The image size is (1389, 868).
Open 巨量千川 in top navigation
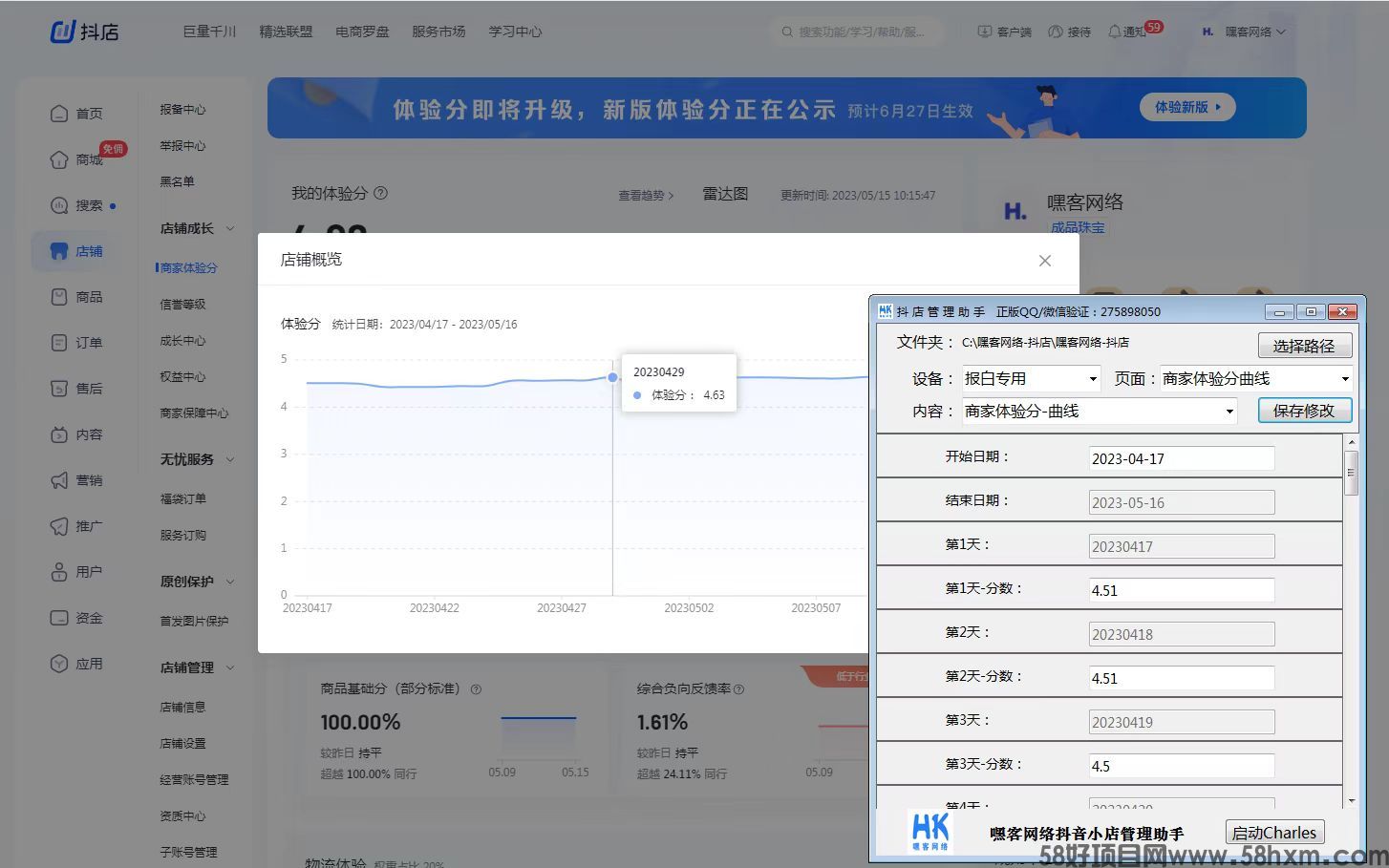(209, 32)
